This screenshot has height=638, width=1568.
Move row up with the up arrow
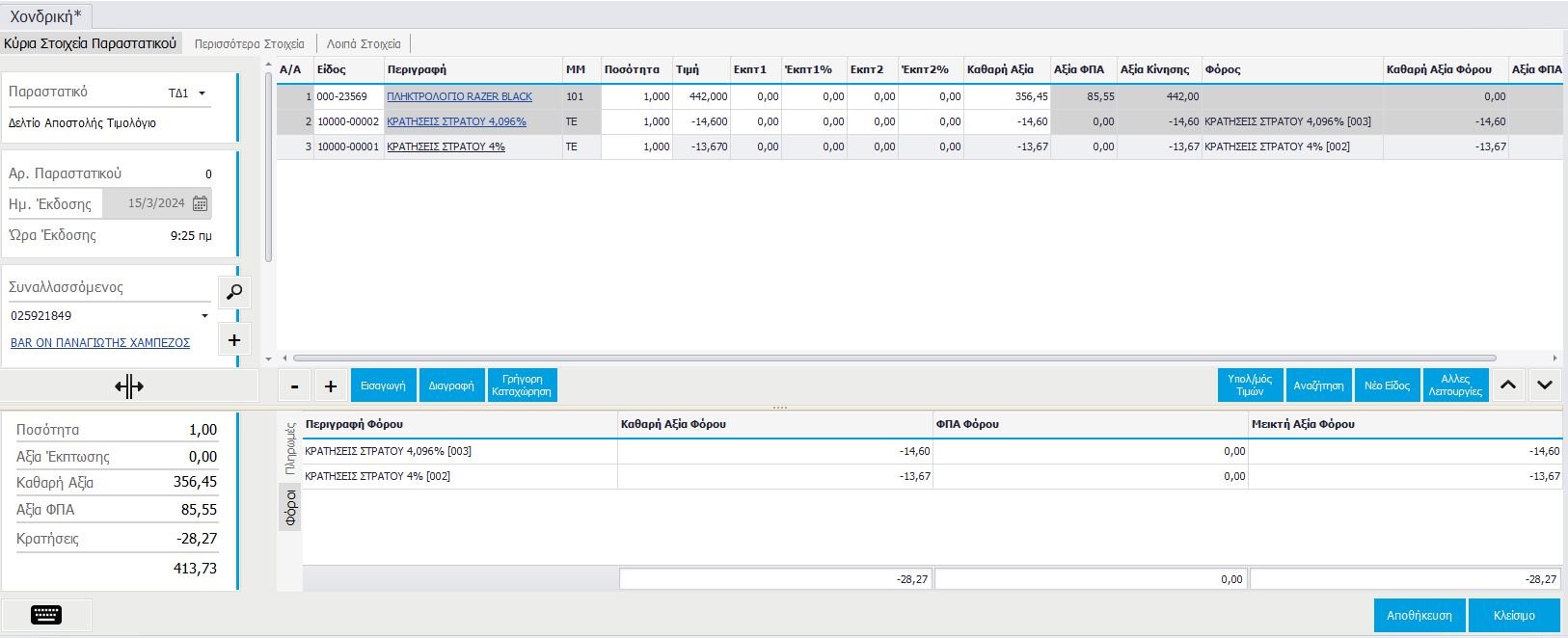click(x=1508, y=385)
